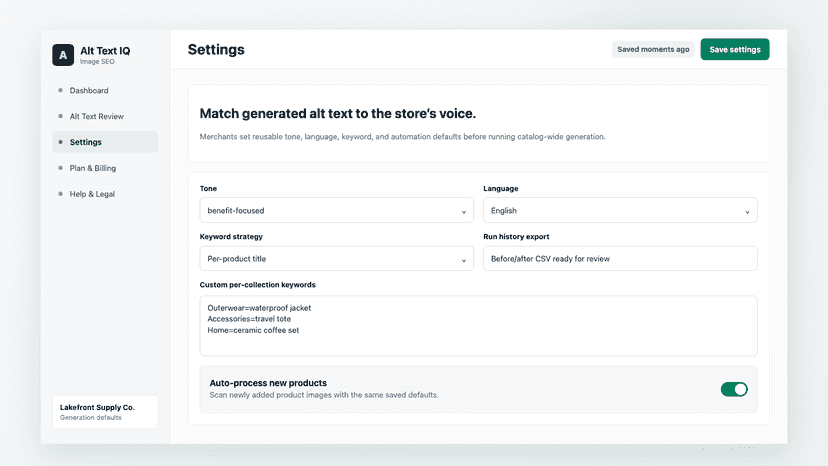828x466 pixels.
Task: Click the Saved moments ago status badge
Action: 653,49
